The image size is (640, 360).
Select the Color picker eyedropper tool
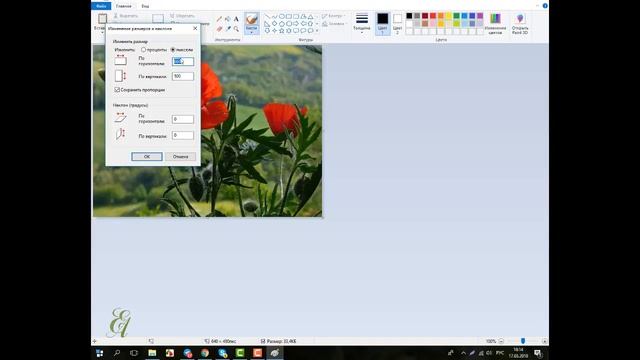pyautogui.click(x=228, y=29)
